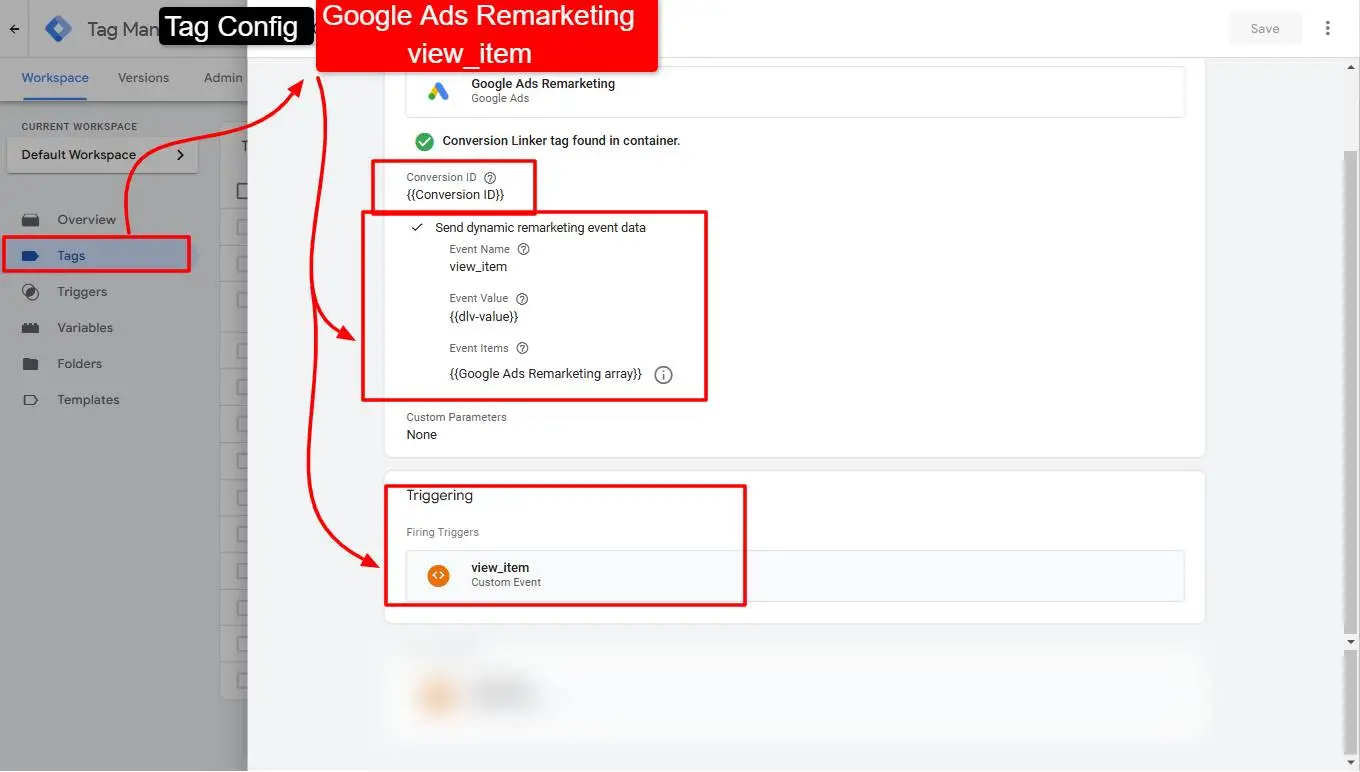Click the green Conversion Linker checkmark icon
The height and width of the screenshot is (772, 1360).
coord(424,141)
